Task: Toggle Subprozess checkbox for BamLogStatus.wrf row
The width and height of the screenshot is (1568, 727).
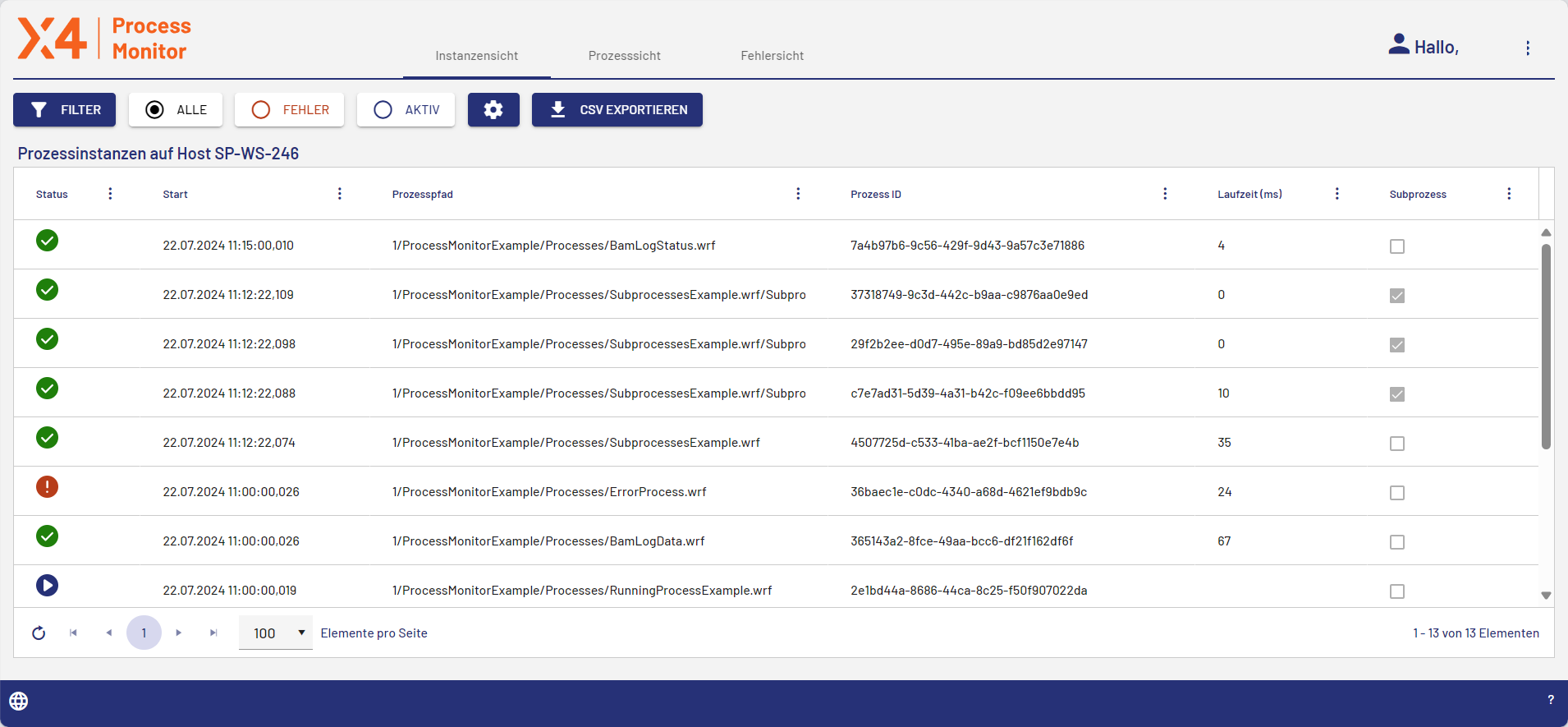Action: tap(1396, 246)
